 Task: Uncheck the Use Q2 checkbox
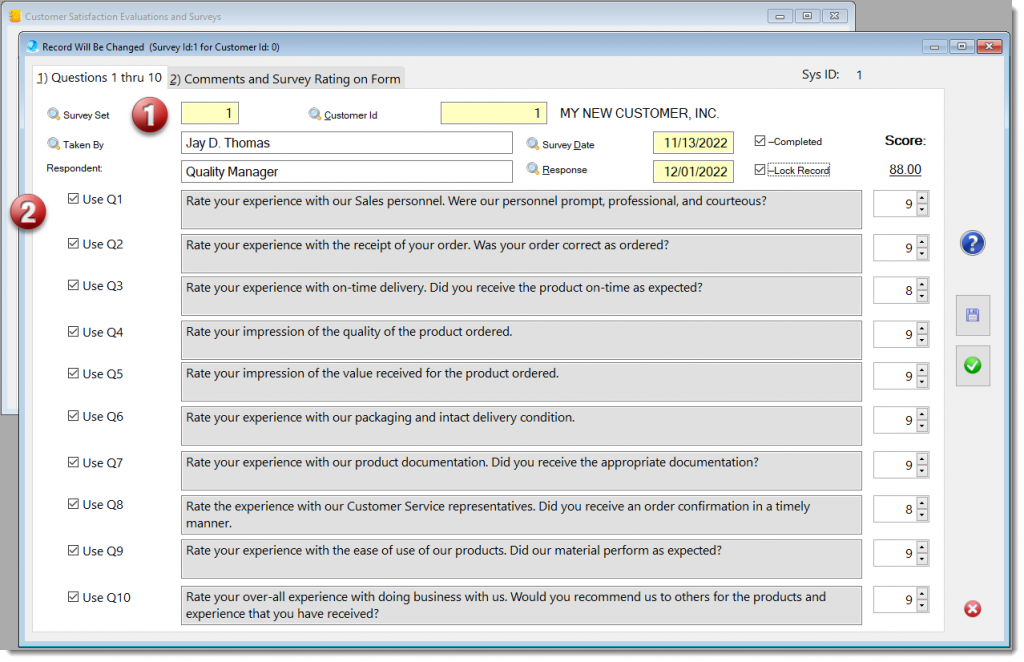pos(73,244)
